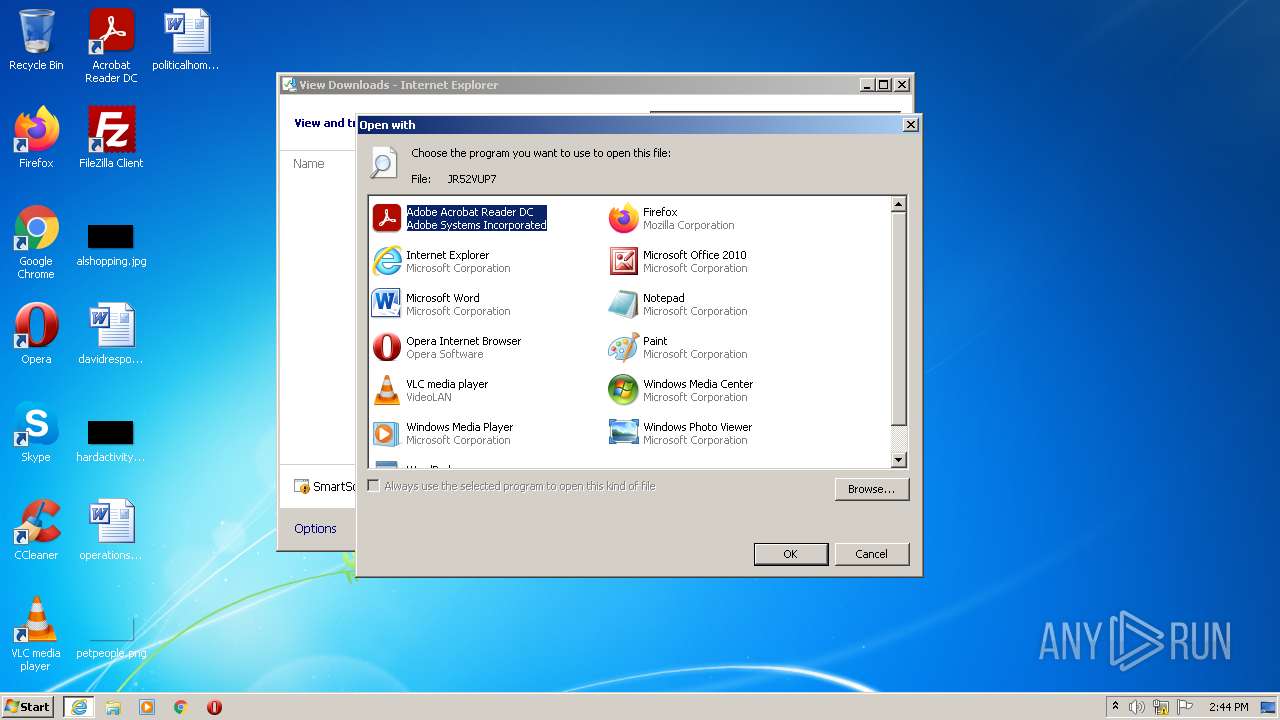Viewport: 1280px width, 720px height.
Task: Select FileZilla Client desktop shortcut
Action: (x=111, y=138)
